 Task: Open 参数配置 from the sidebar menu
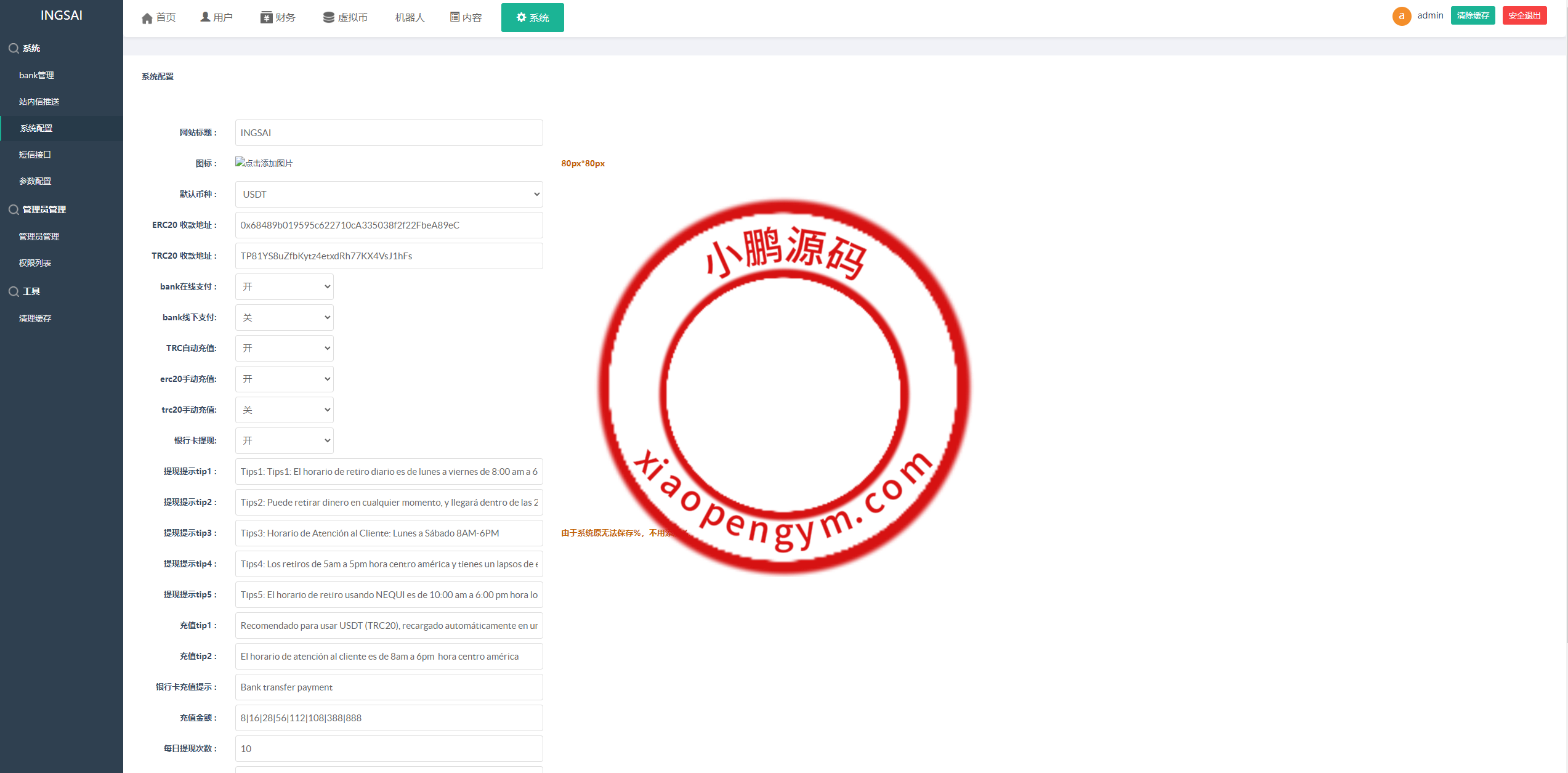coord(35,181)
